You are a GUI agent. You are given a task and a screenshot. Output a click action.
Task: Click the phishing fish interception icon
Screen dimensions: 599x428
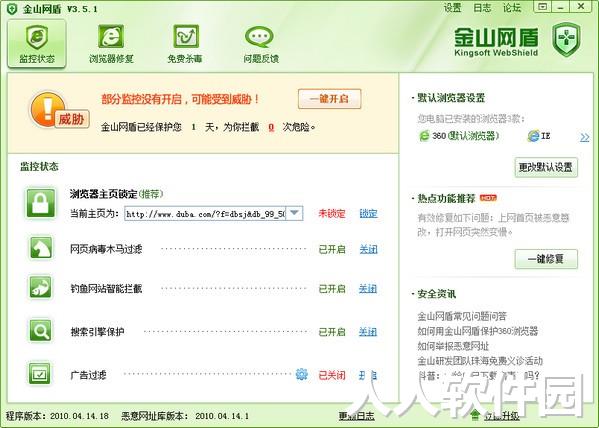pyautogui.click(x=40, y=287)
